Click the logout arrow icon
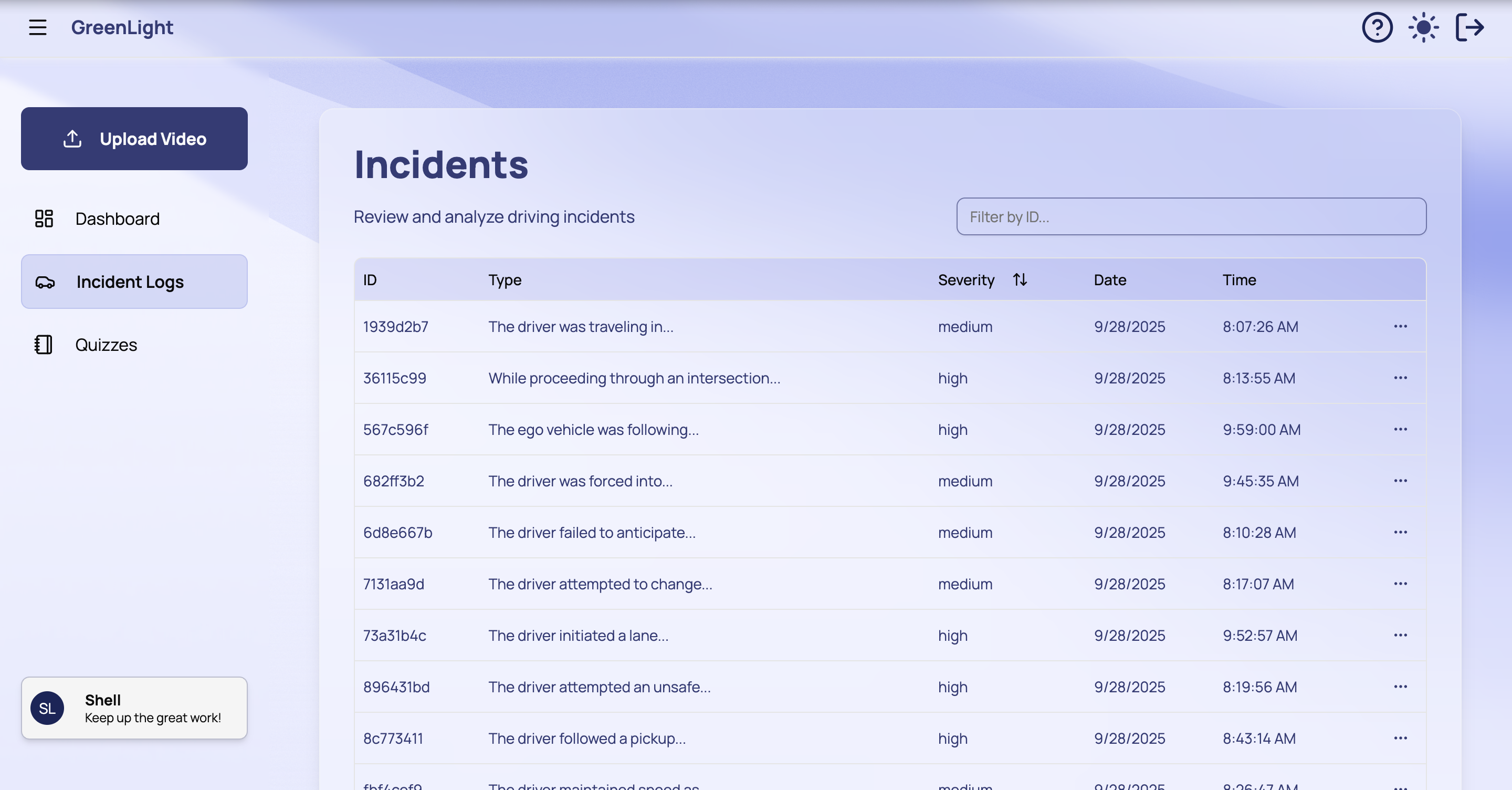Viewport: 1512px width, 790px height. coord(1470,28)
